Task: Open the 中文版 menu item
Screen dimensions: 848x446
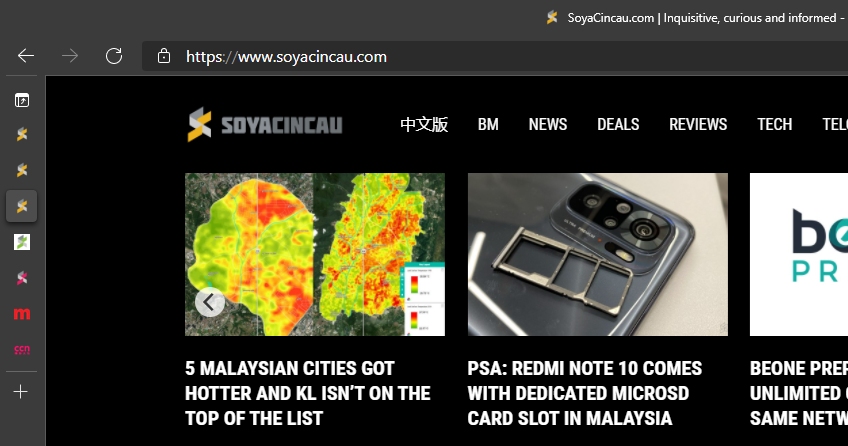Action: pyautogui.click(x=424, y=124)
